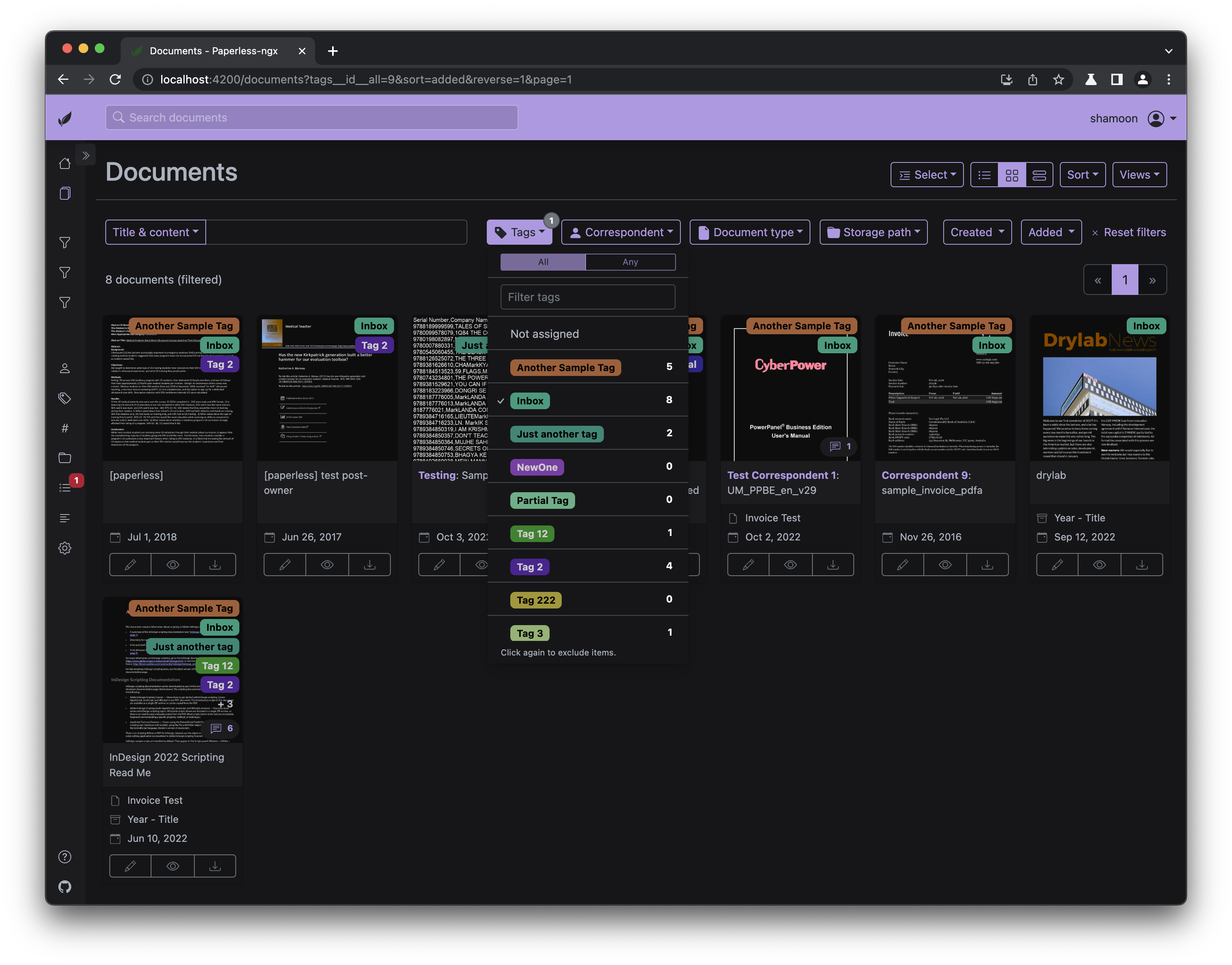This screenshot has height=965, width=1232.
Task: Open the Correspondent filter dropdown
Action: click(621, 232)
